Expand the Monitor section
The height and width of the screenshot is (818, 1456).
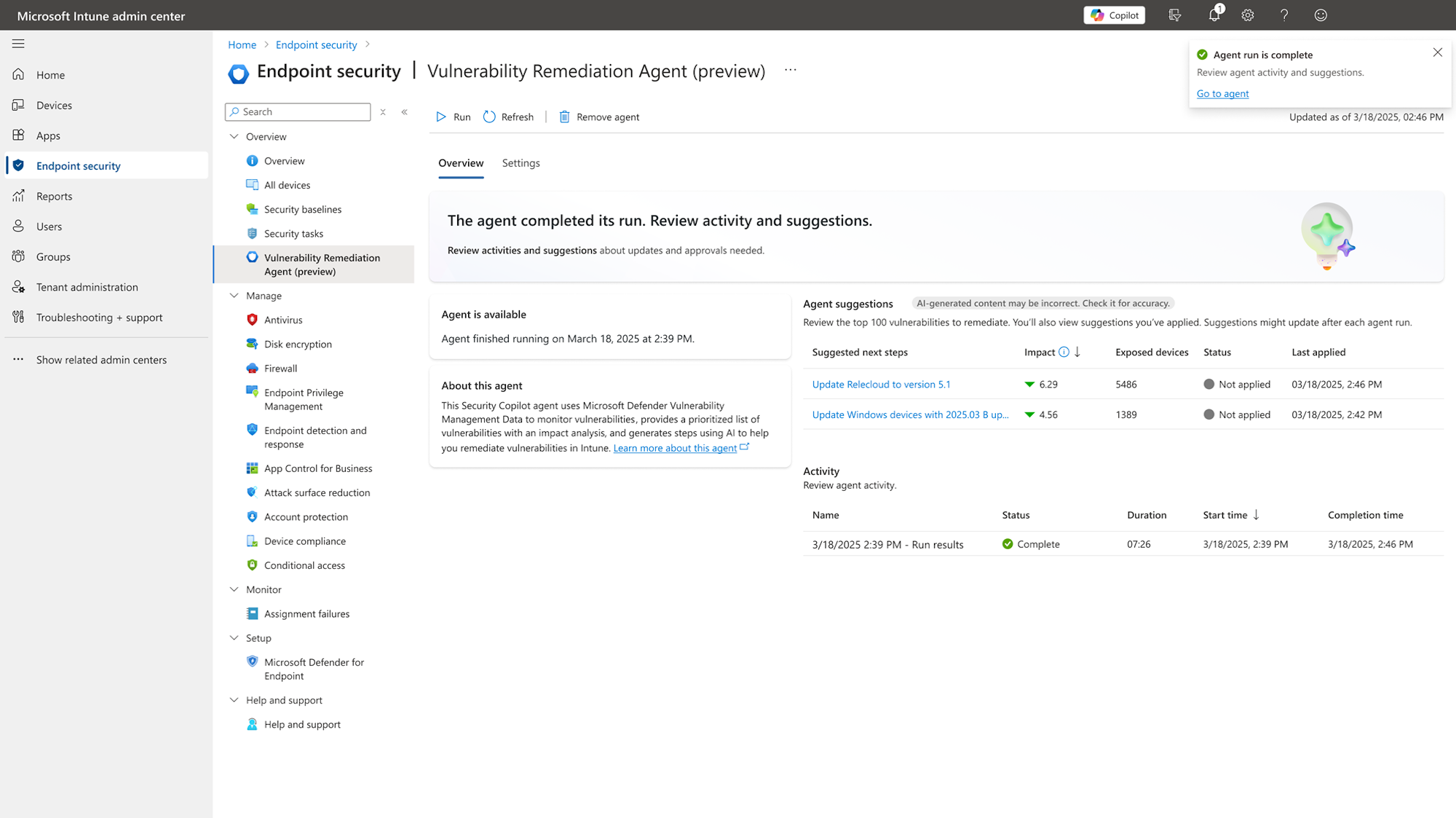[x=234, y=589]
